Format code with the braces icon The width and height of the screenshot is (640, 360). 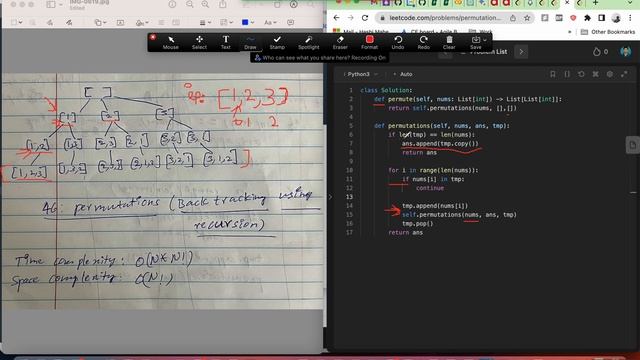(x=567, y=74)
